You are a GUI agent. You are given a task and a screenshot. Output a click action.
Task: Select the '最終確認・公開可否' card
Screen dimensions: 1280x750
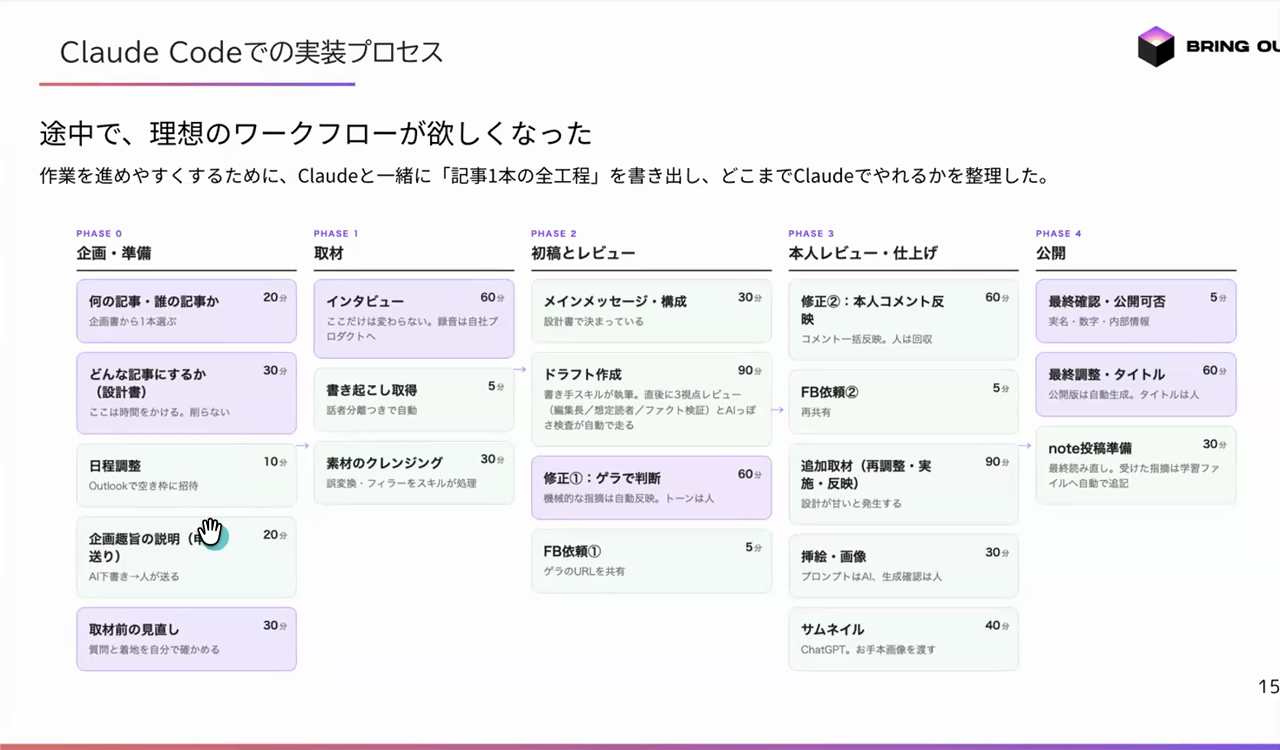click(x=1136, y=311)
